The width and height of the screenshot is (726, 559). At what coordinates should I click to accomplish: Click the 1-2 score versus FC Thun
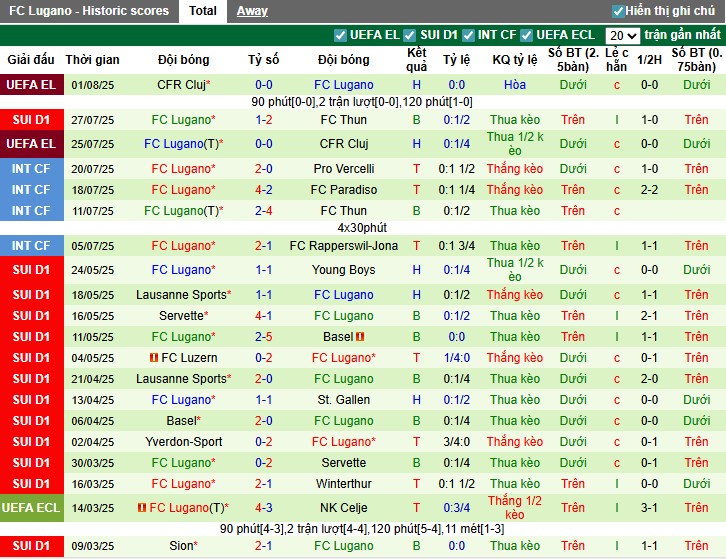point(263,120)
